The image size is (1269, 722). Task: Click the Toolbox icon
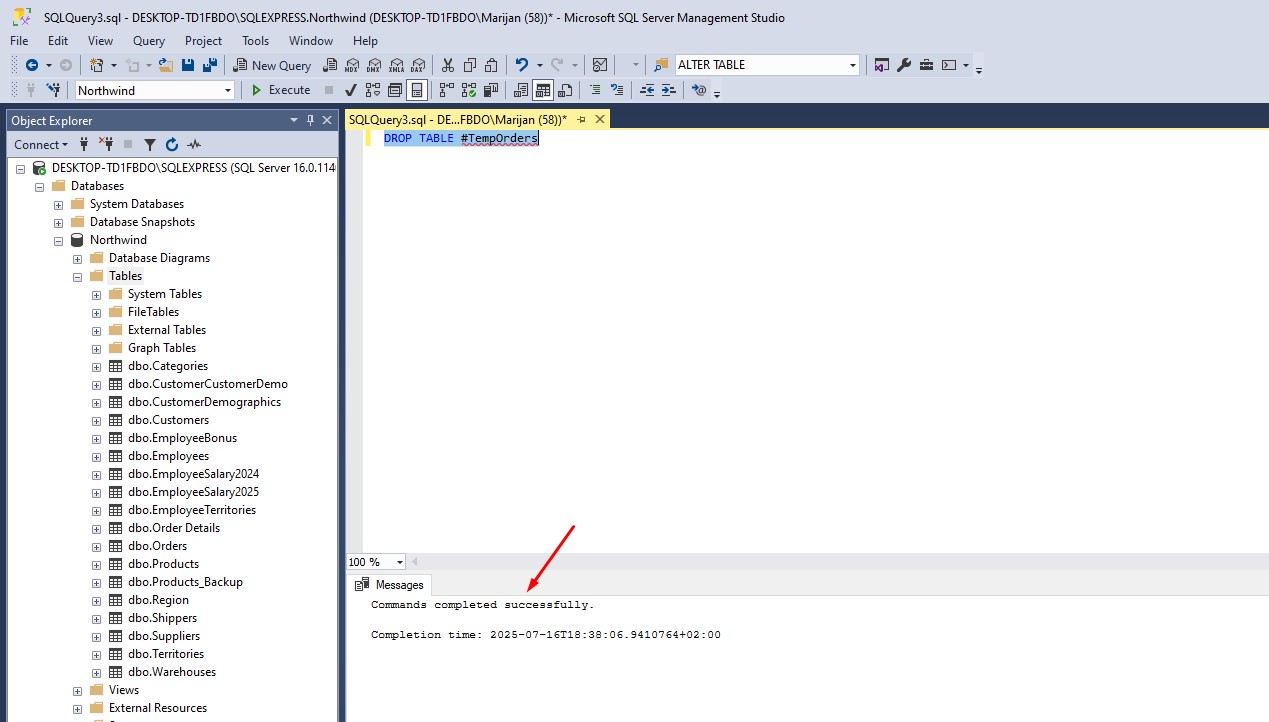pyautogui.click(x=926, y=65)
